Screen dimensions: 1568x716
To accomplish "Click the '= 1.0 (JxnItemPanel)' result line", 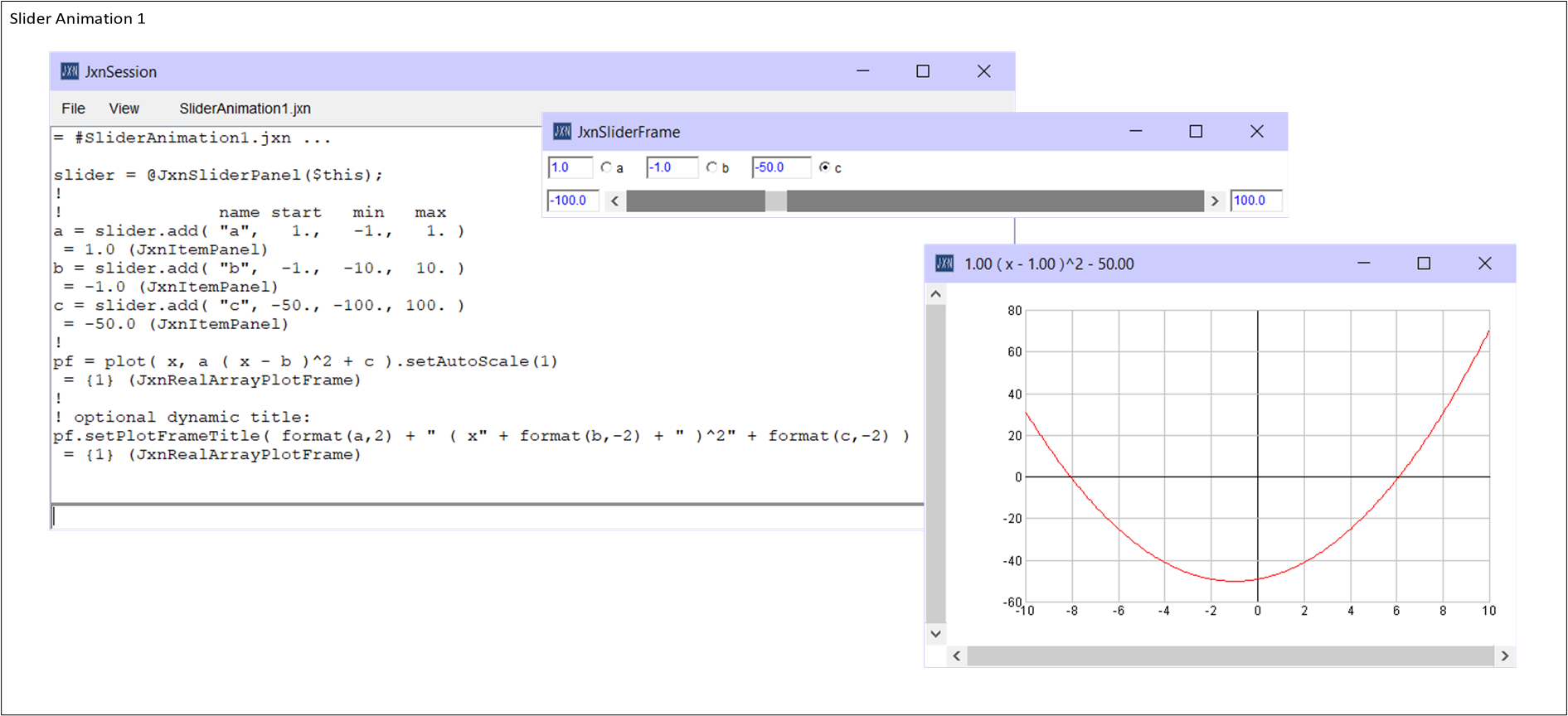I will point(166,249).
